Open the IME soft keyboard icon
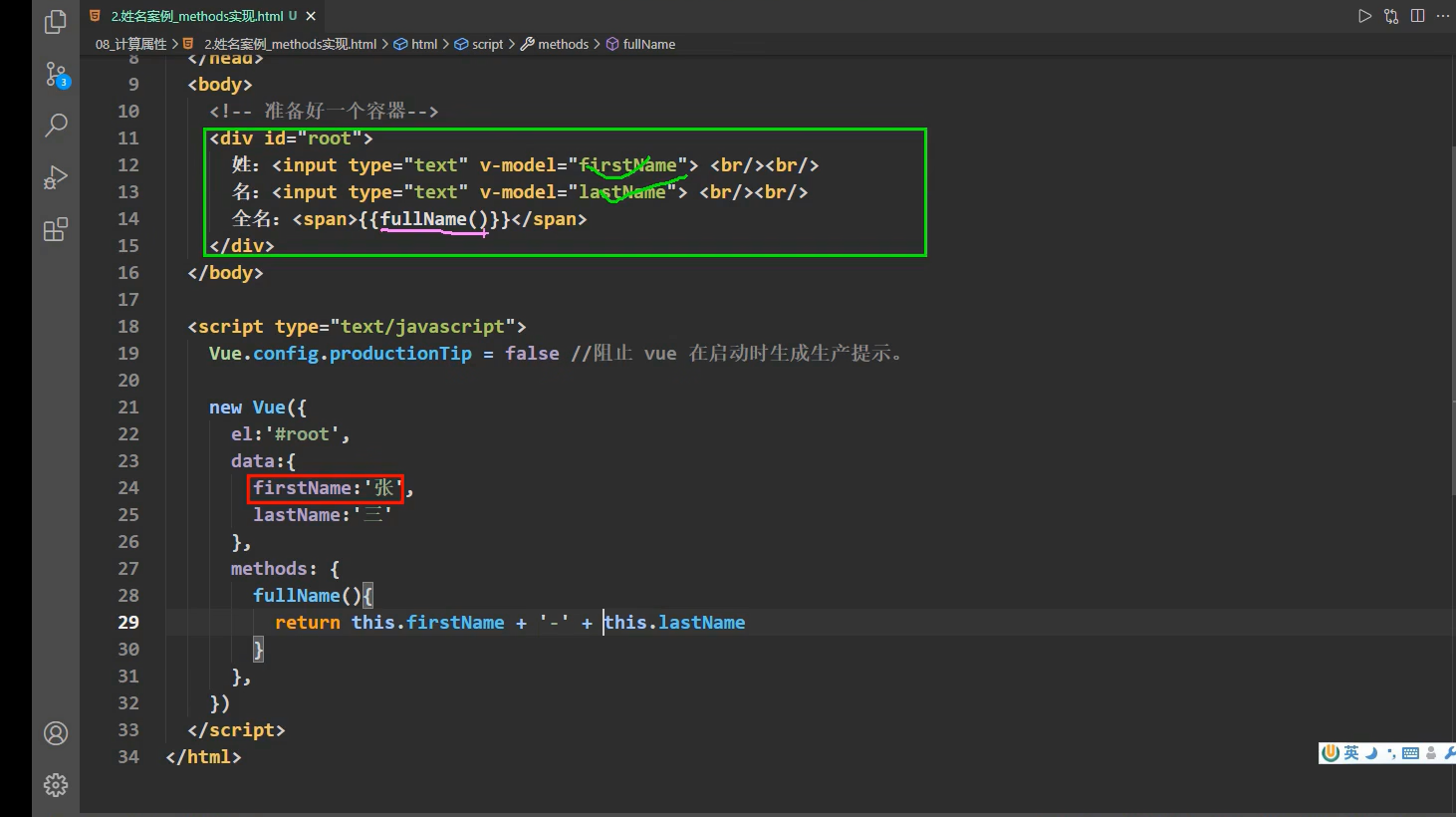Screen dimensions: 1456x817 pyautogui.click(x=1410, y=753)
